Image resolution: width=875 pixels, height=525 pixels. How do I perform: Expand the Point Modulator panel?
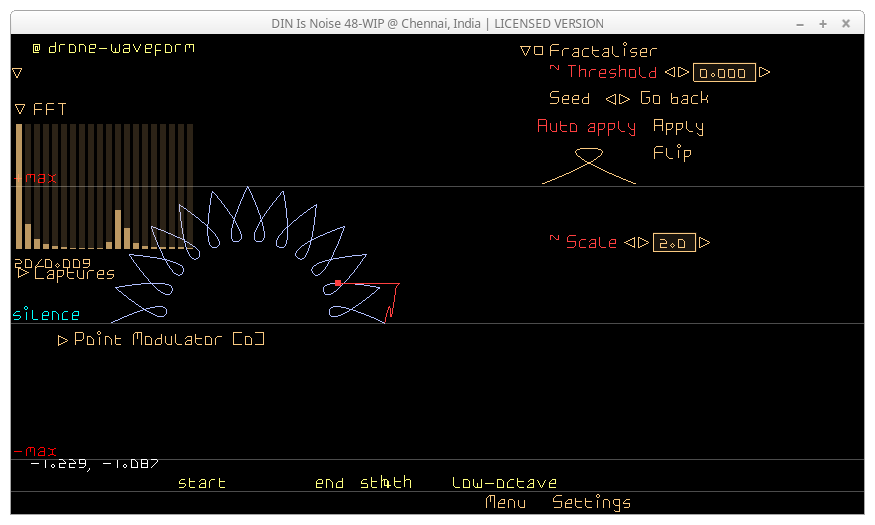(63, 340)
